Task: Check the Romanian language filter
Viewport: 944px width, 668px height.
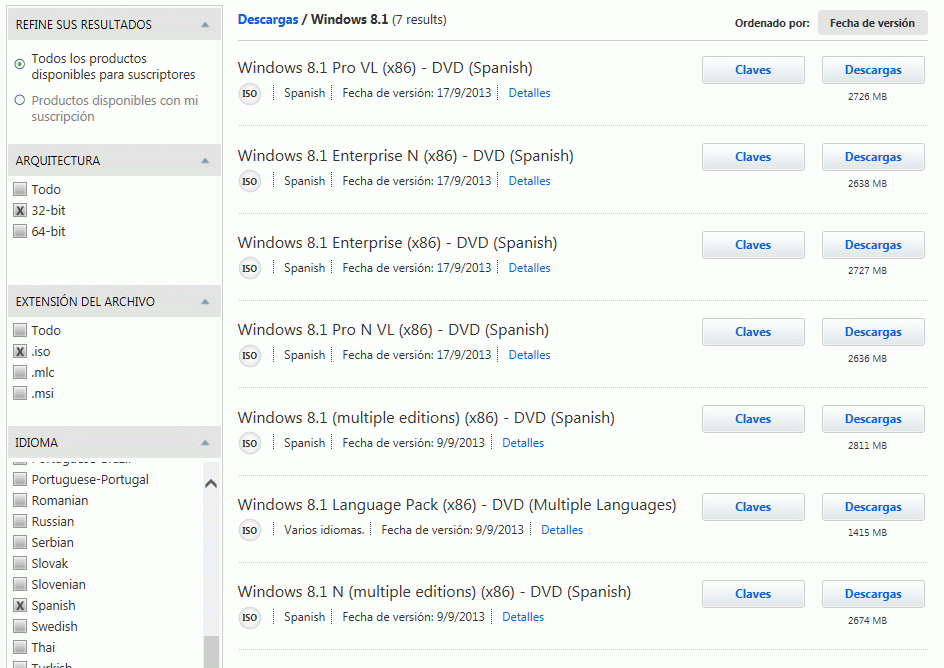Action: [x=20, y=501]
